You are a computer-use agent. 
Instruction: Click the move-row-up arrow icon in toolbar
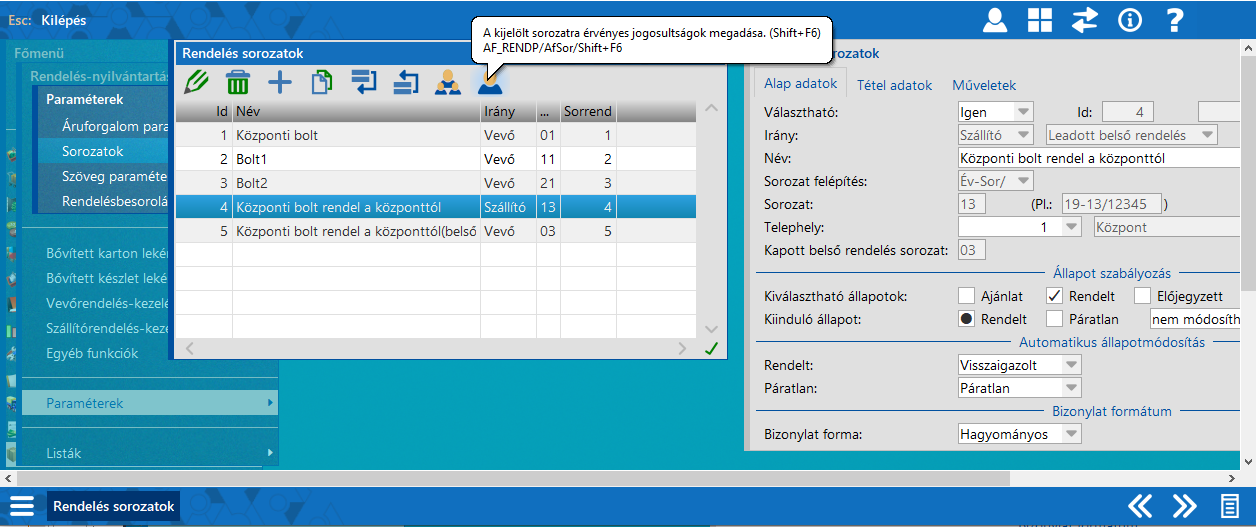click(405, 82)
